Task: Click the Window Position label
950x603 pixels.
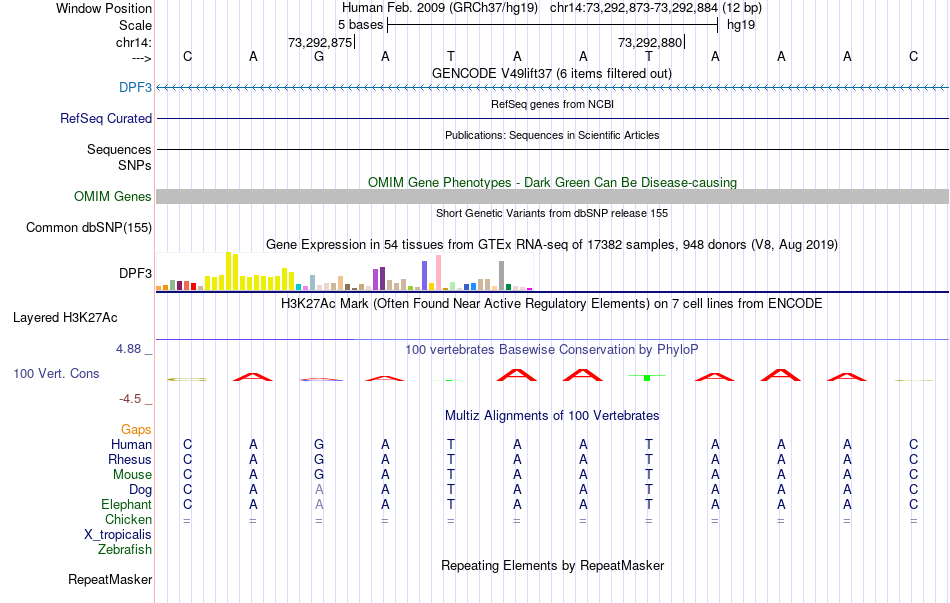Action: tap(104, 8)
